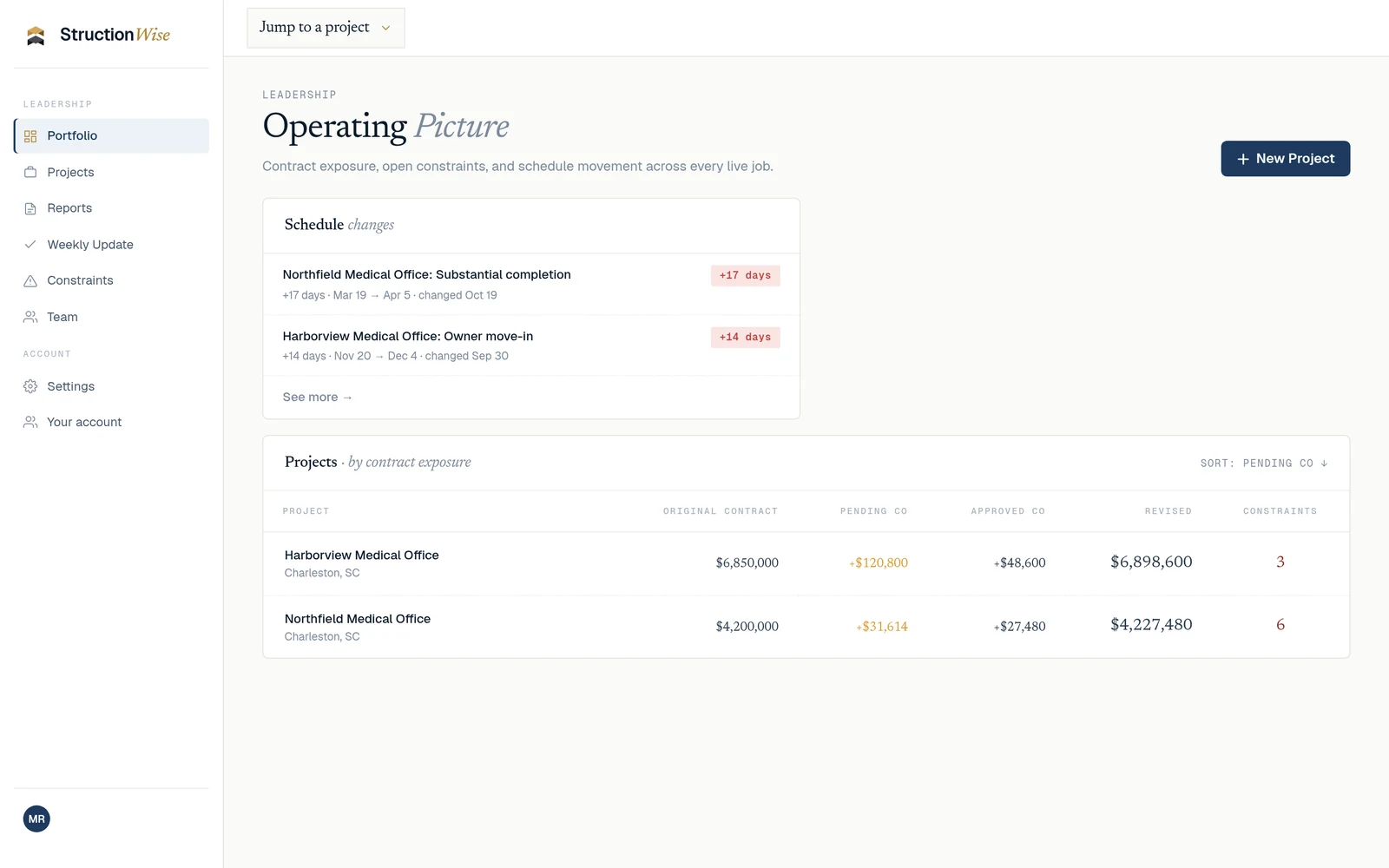This screenshot has width=1389, height=868.
Task: Open the Constraints page
Action: 112,280
